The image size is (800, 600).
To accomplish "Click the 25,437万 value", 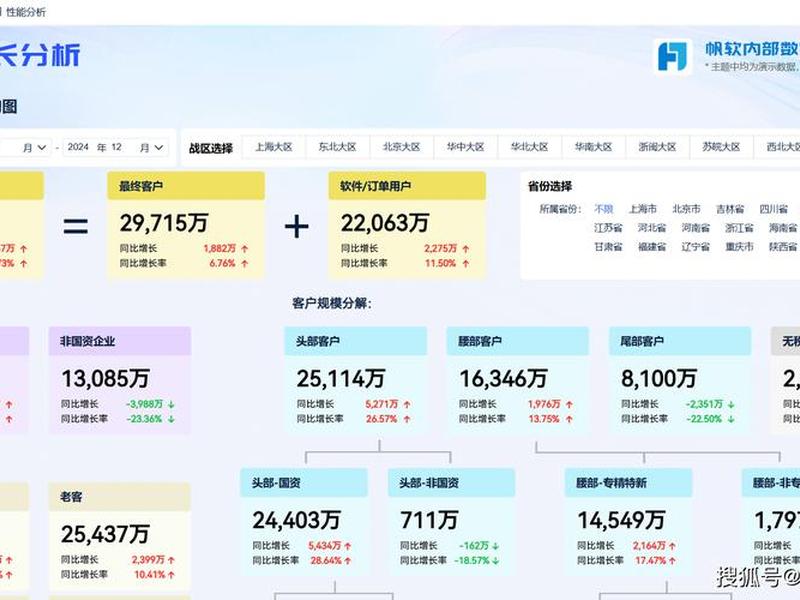I will pyautogui.click(x=105, y=534).
